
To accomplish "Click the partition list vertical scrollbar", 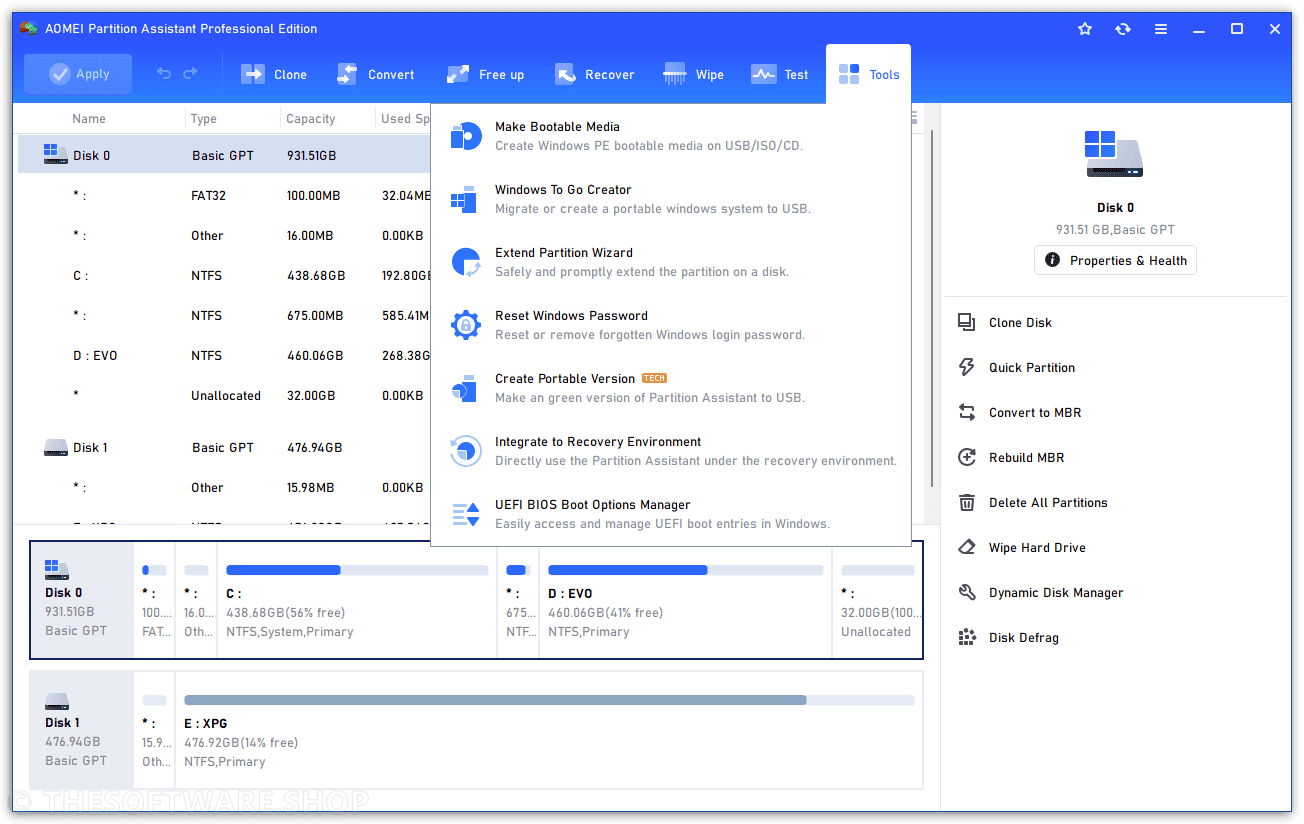I will coord(932,310).
